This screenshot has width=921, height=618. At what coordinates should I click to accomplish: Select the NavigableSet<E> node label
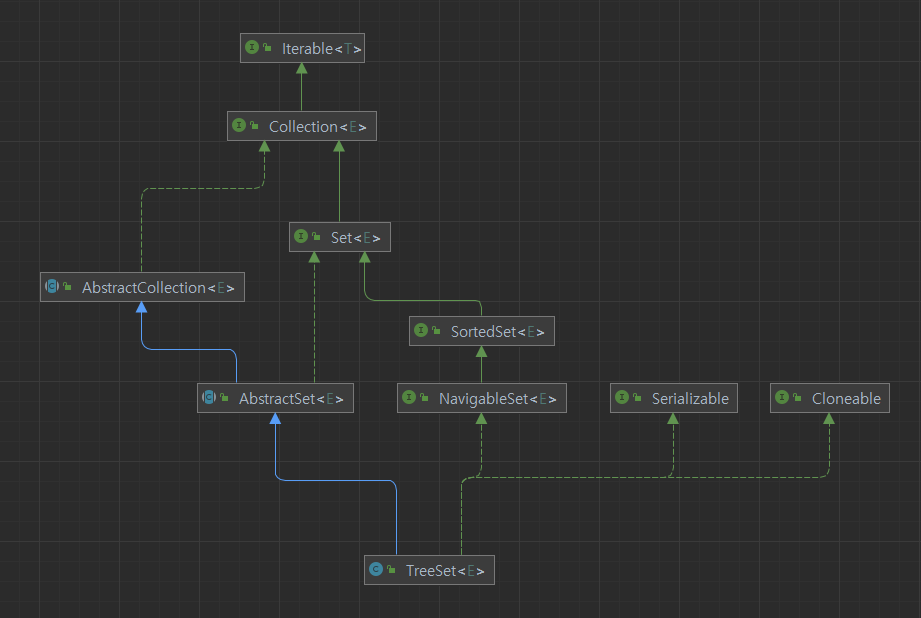point(498,399)
